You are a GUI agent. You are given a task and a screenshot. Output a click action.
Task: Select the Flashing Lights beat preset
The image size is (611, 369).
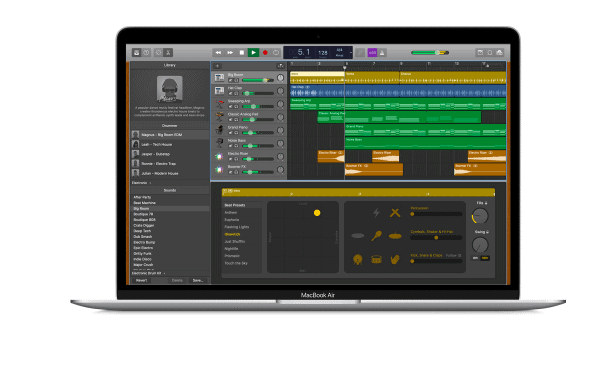point(237,227)
